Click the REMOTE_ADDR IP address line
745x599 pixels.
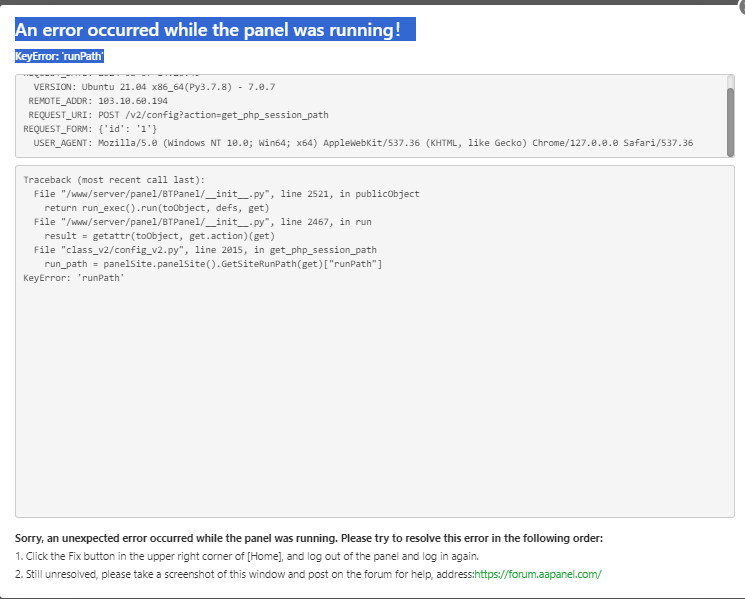pyautogui.click(x=98, y=101)
